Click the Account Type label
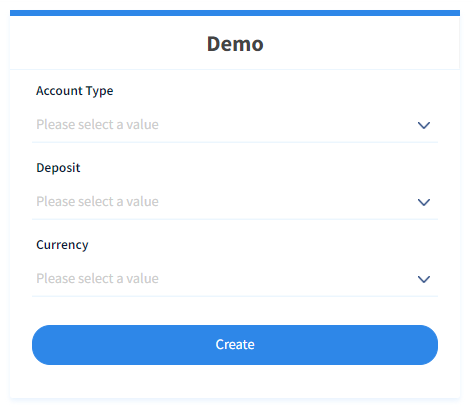 tap(75, 91)
